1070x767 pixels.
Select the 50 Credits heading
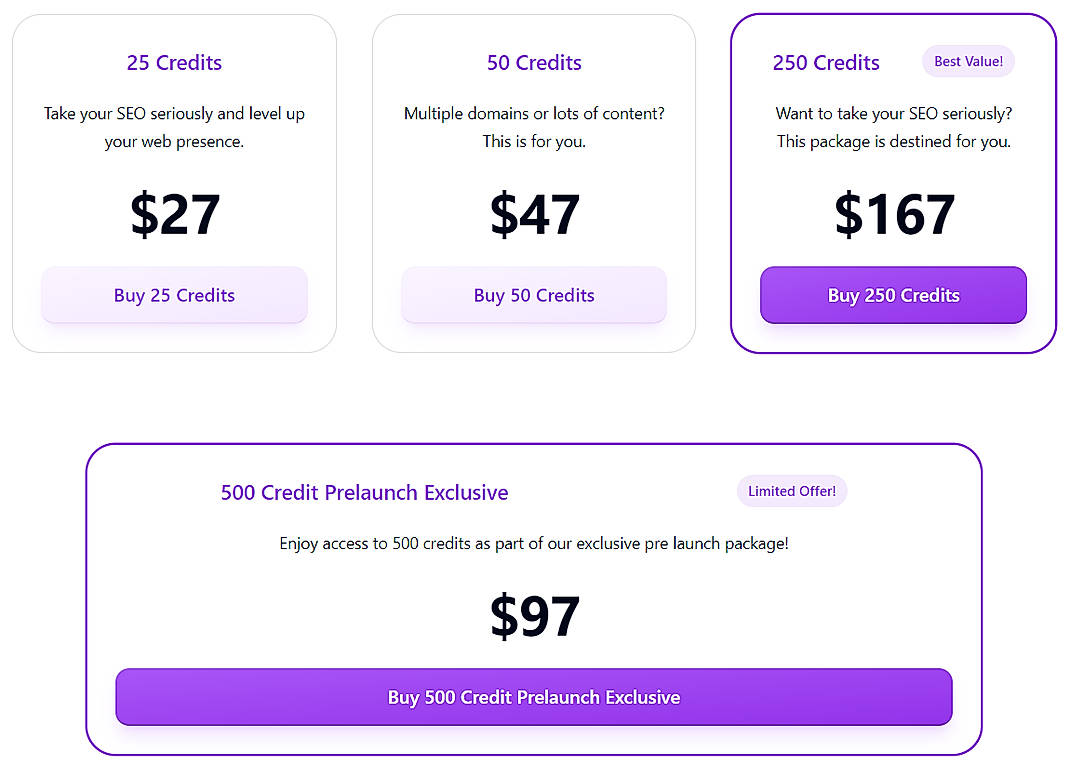coord(534,62)
